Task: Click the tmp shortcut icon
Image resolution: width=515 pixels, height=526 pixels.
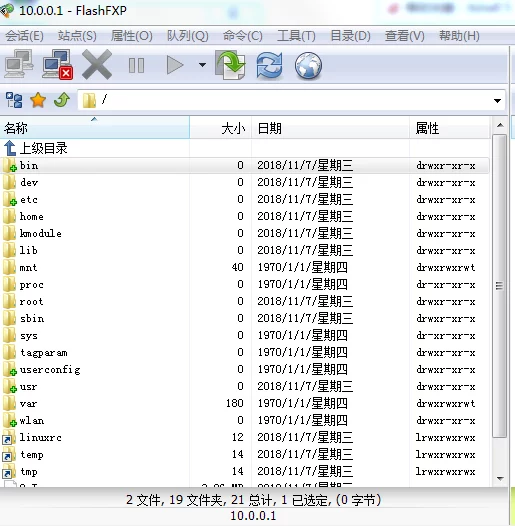Action: [x=9, y=472]
